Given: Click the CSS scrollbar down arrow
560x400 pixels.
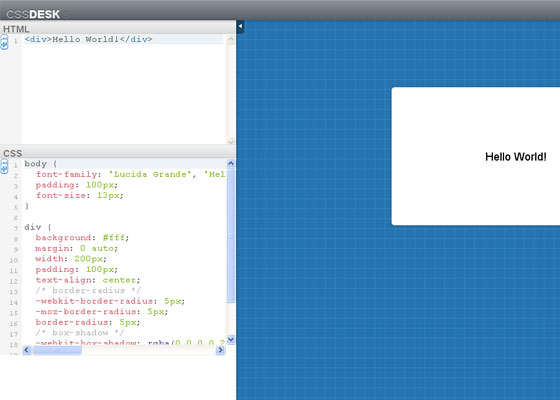Looking at the screenshot, I should pos(231,339).
